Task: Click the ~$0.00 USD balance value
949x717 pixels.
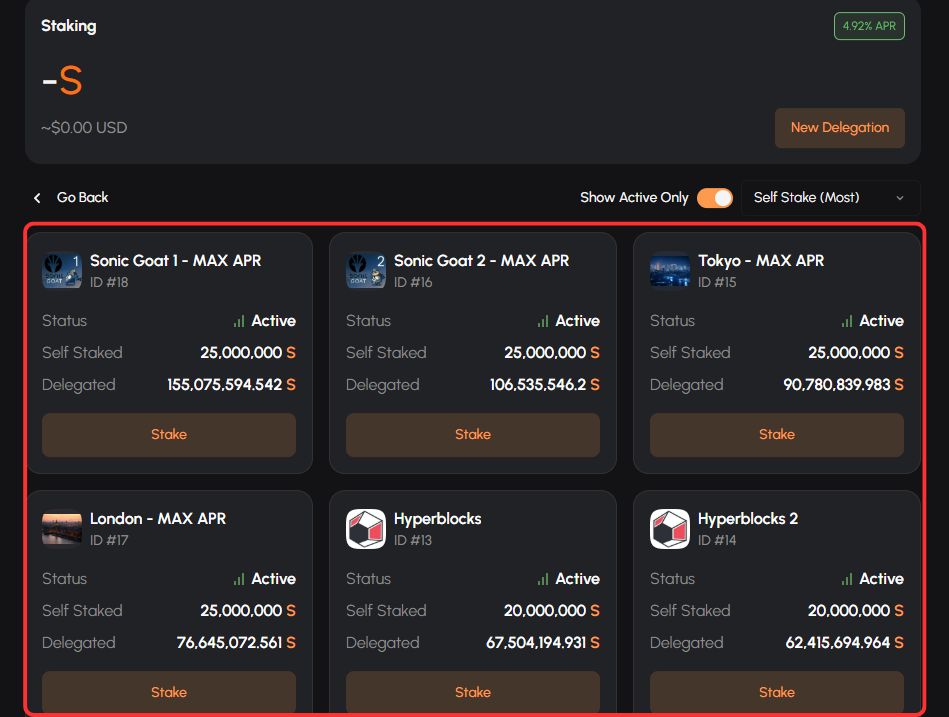Action: pos(84,128)
